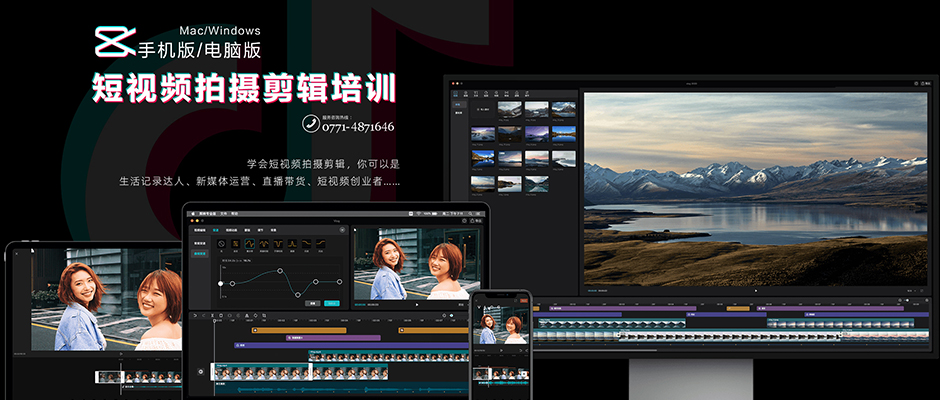Click the CapCut logo in the banner
Viewport: 940px width, 400px height.
click(114, 41)
